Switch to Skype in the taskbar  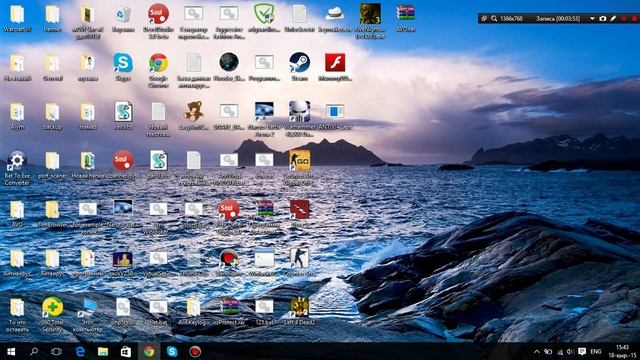tap(172, 351)
